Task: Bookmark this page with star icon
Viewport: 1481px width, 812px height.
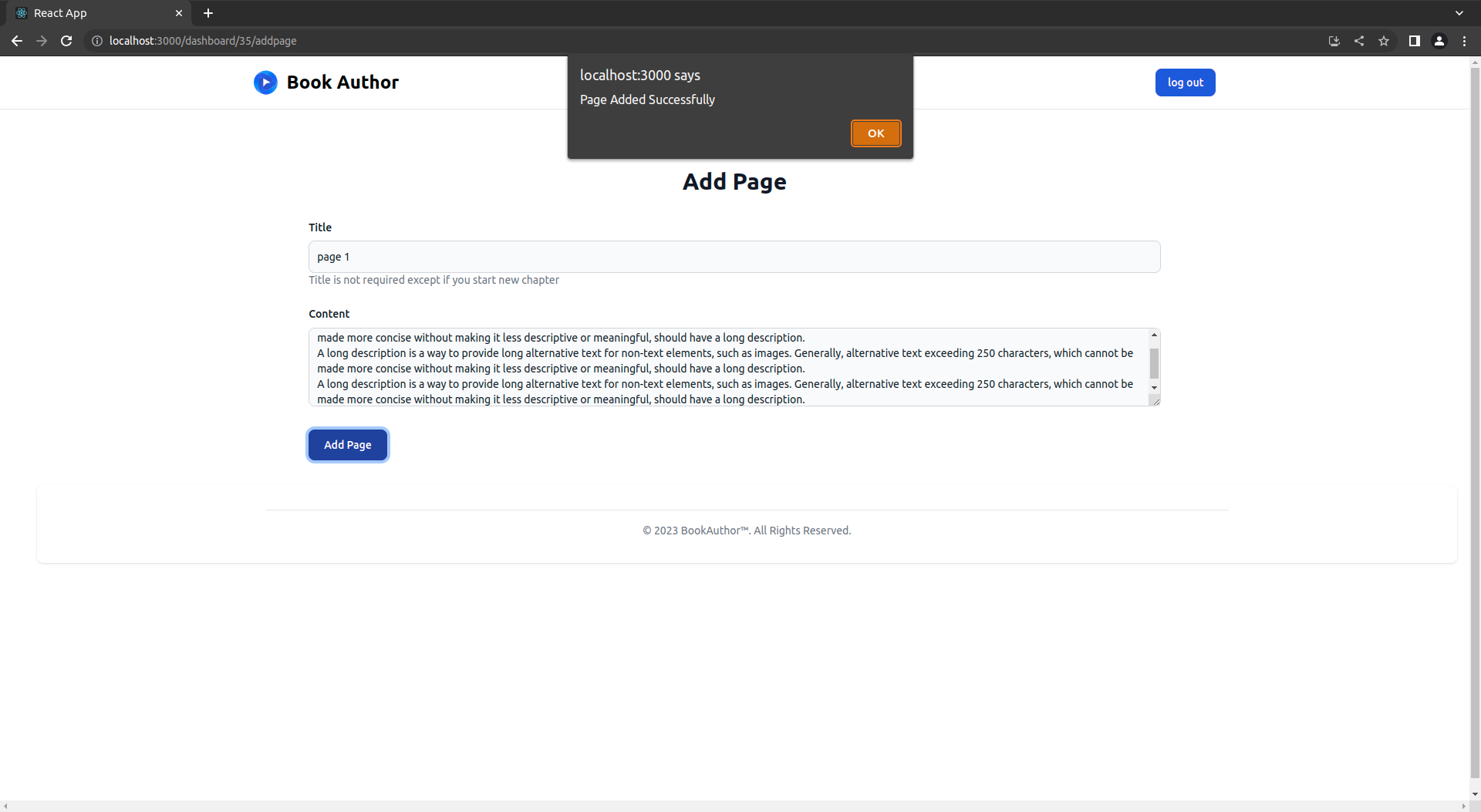Action: [x=1384, y=41]
